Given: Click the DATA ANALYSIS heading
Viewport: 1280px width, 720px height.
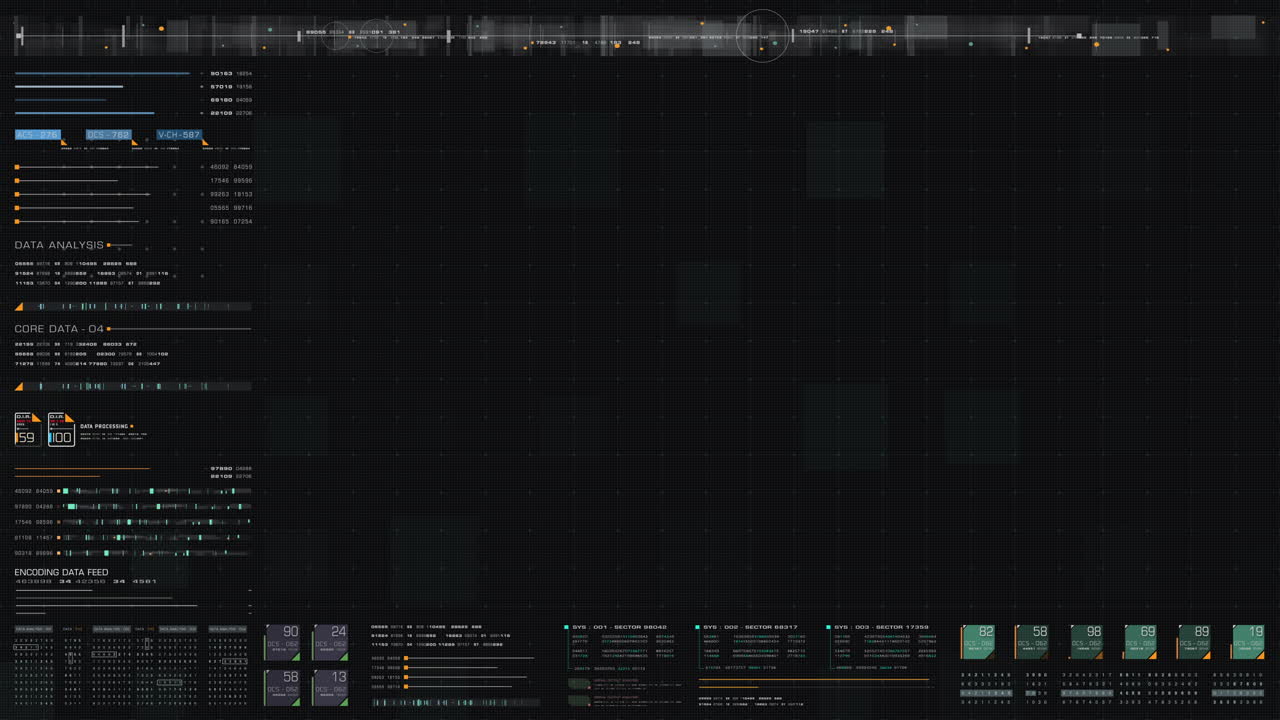Looking at the screenshot, I should pyautogui.click(x=59, y=245).
